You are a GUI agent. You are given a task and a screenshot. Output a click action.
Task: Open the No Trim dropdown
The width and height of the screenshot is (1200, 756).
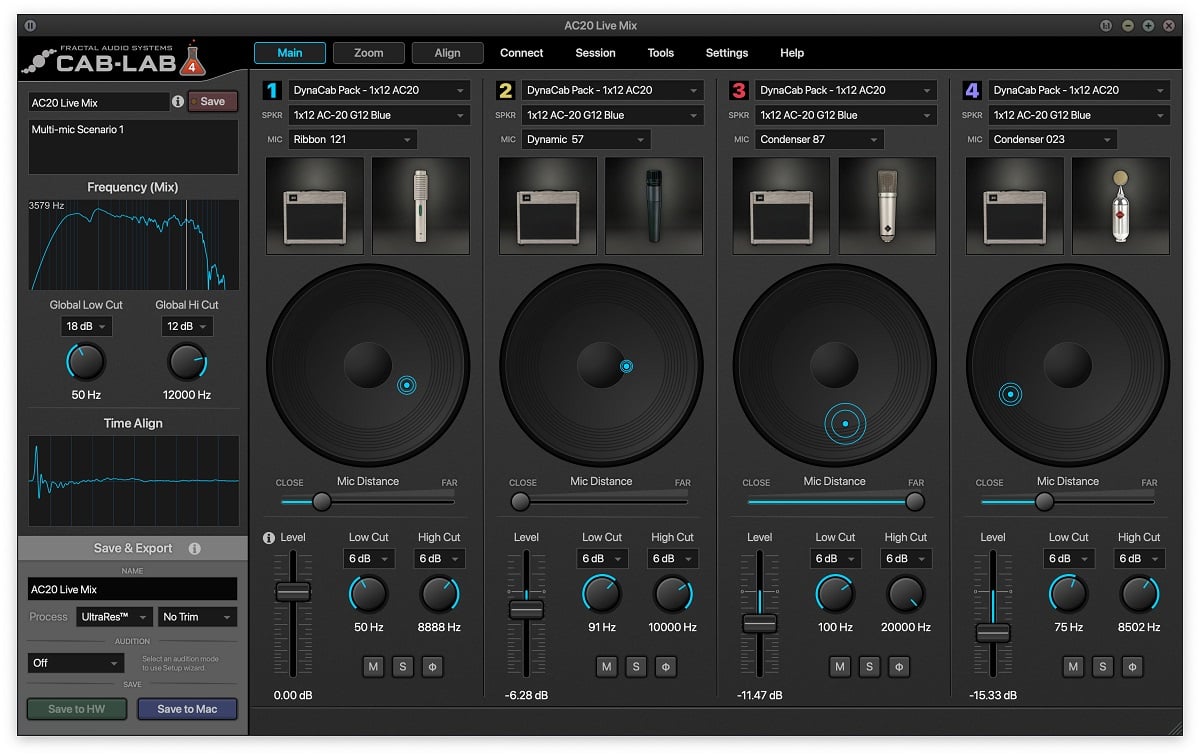tap(198, 617)
